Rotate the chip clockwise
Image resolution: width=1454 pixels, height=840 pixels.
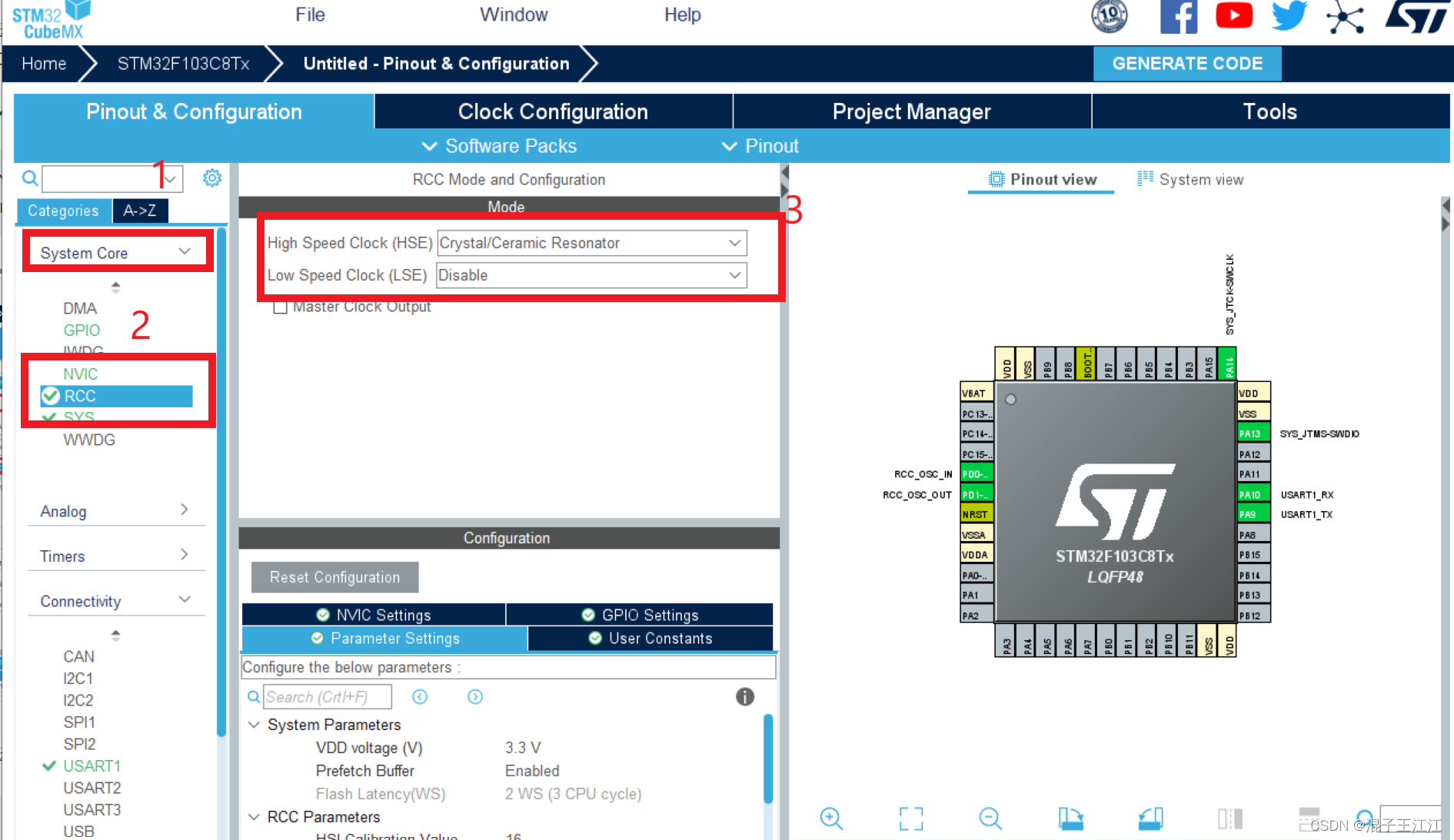pyautogui.click(x=1070, y=818)
